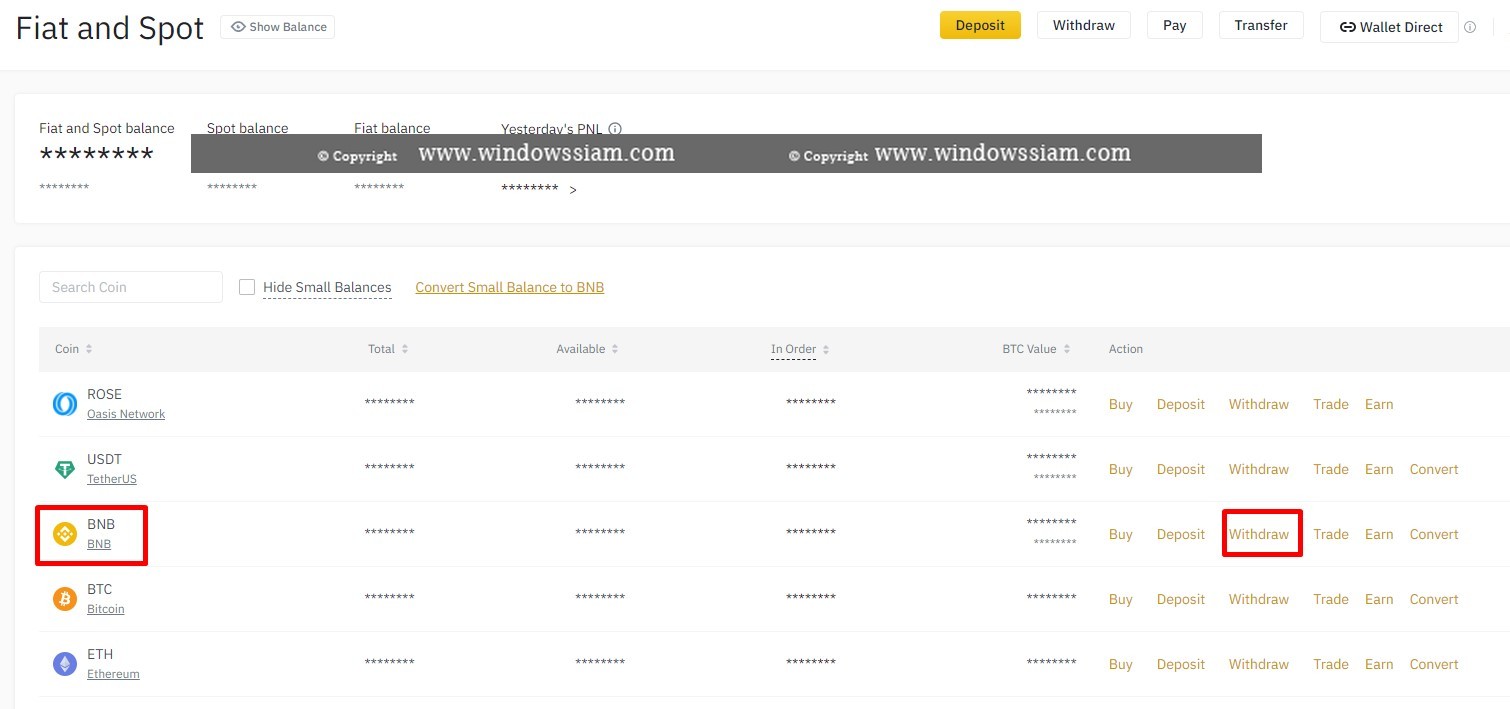Open the Oasis Network link
The image size is (1510, 709).
126,414
